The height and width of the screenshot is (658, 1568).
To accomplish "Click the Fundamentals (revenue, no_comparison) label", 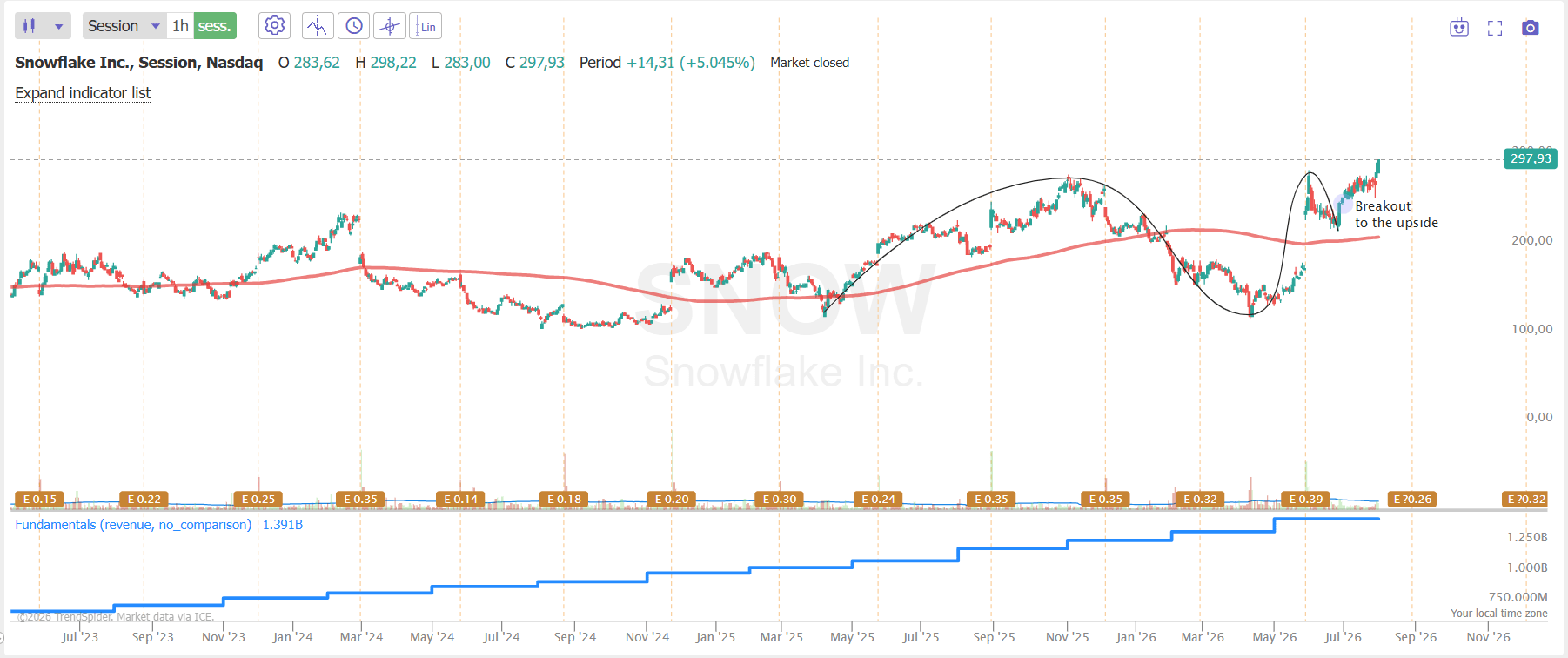I will (x=133, y=525).
